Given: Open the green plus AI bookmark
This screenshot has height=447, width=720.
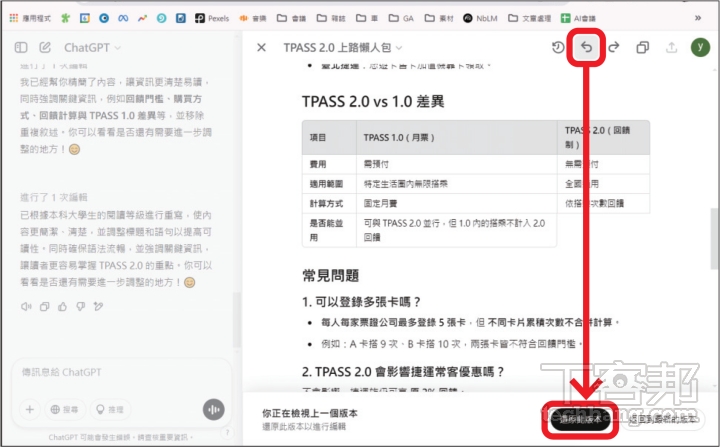Looking at the screenshot, I should pos(578,18).
